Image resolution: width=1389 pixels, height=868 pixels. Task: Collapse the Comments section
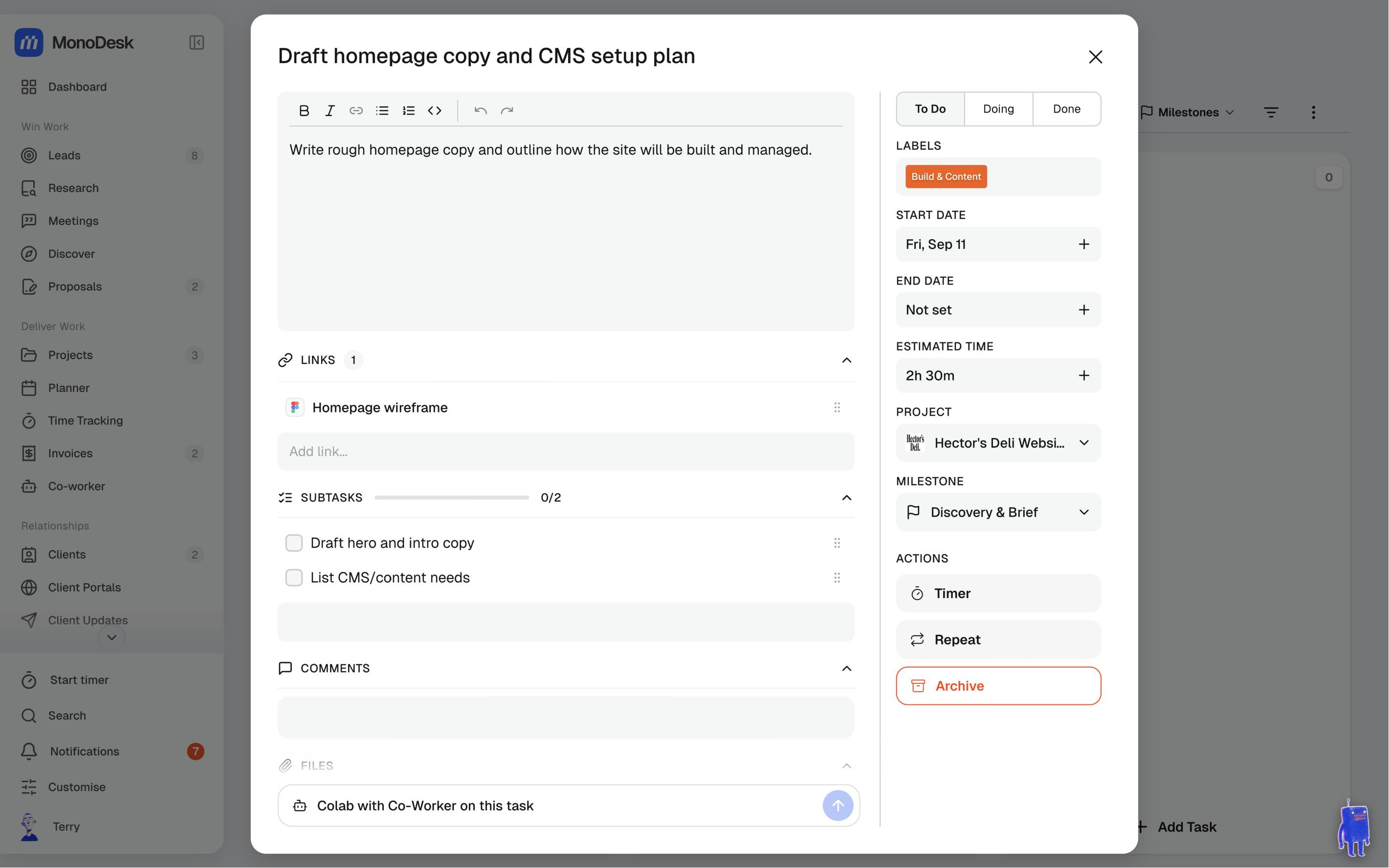[846, 668]
